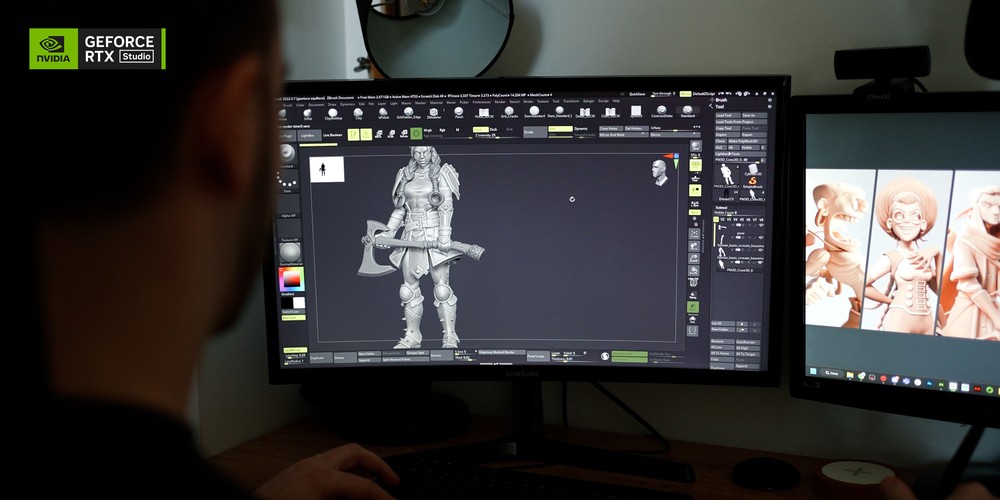
Task: Select the Pinch brush
Action: (459, 110)
